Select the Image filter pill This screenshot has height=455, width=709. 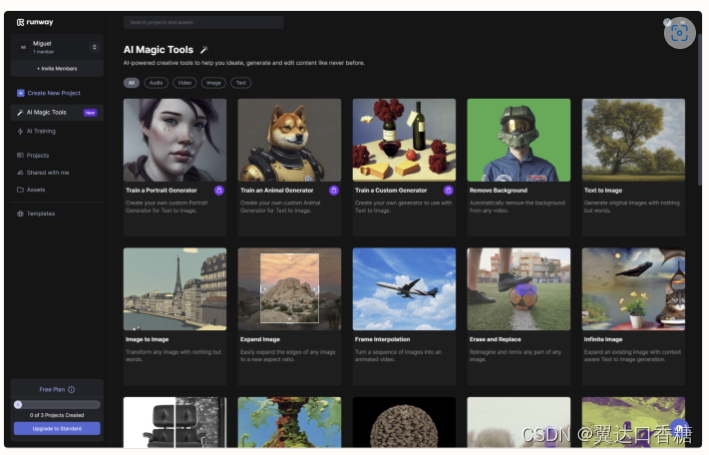point(213,83)
